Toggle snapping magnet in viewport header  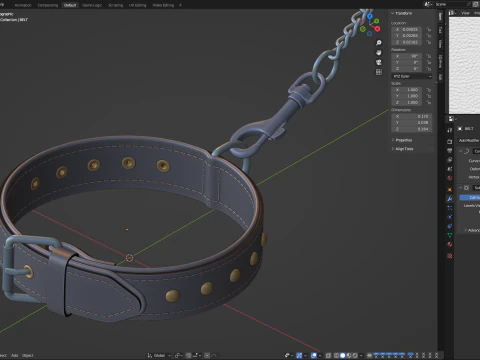[188, 355]
